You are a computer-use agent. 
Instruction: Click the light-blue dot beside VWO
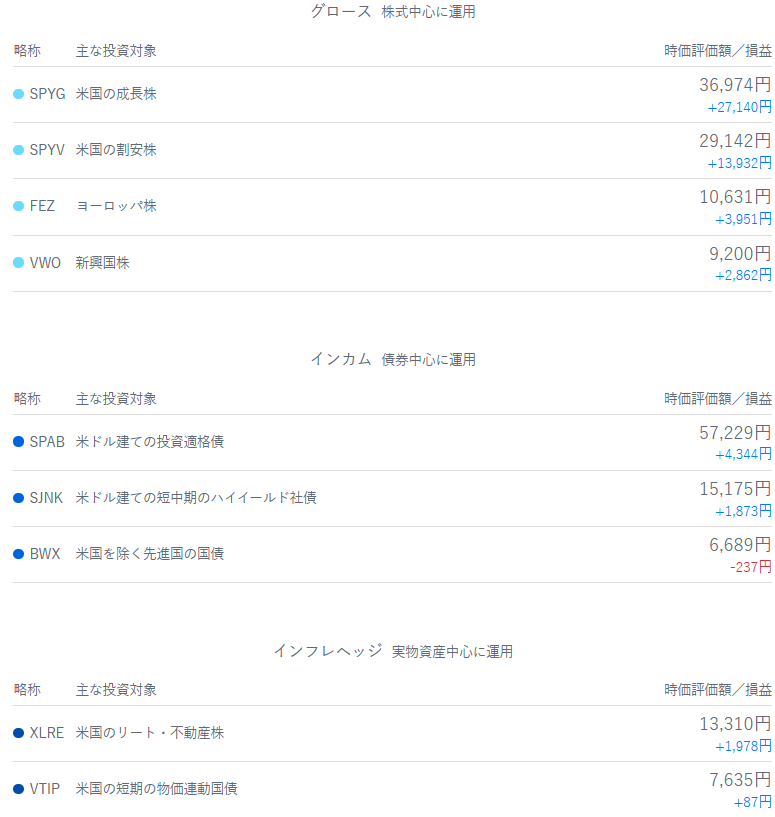pos(18,262)
